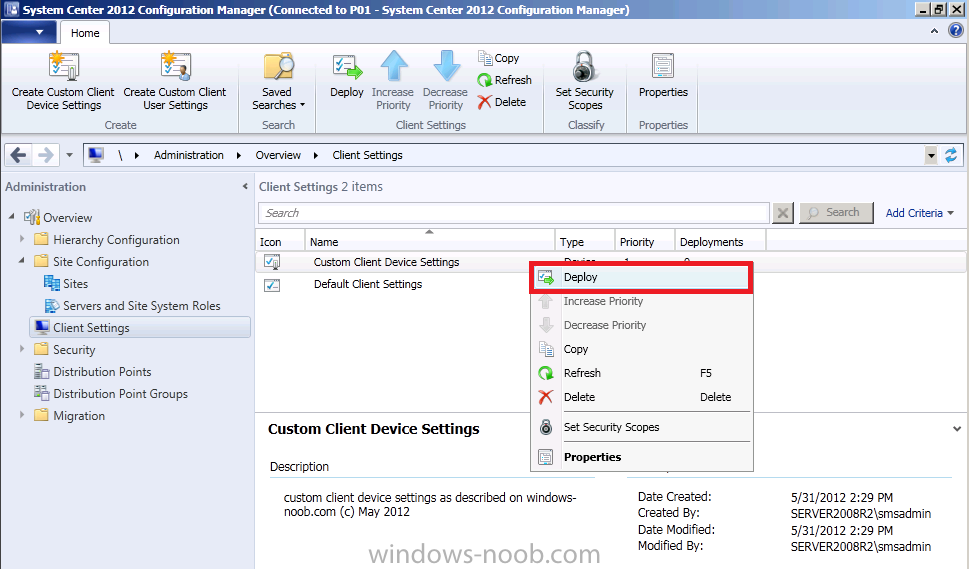Open the application menu dropdown button
This screenshot has width=969, height=569.
[29, 32]
